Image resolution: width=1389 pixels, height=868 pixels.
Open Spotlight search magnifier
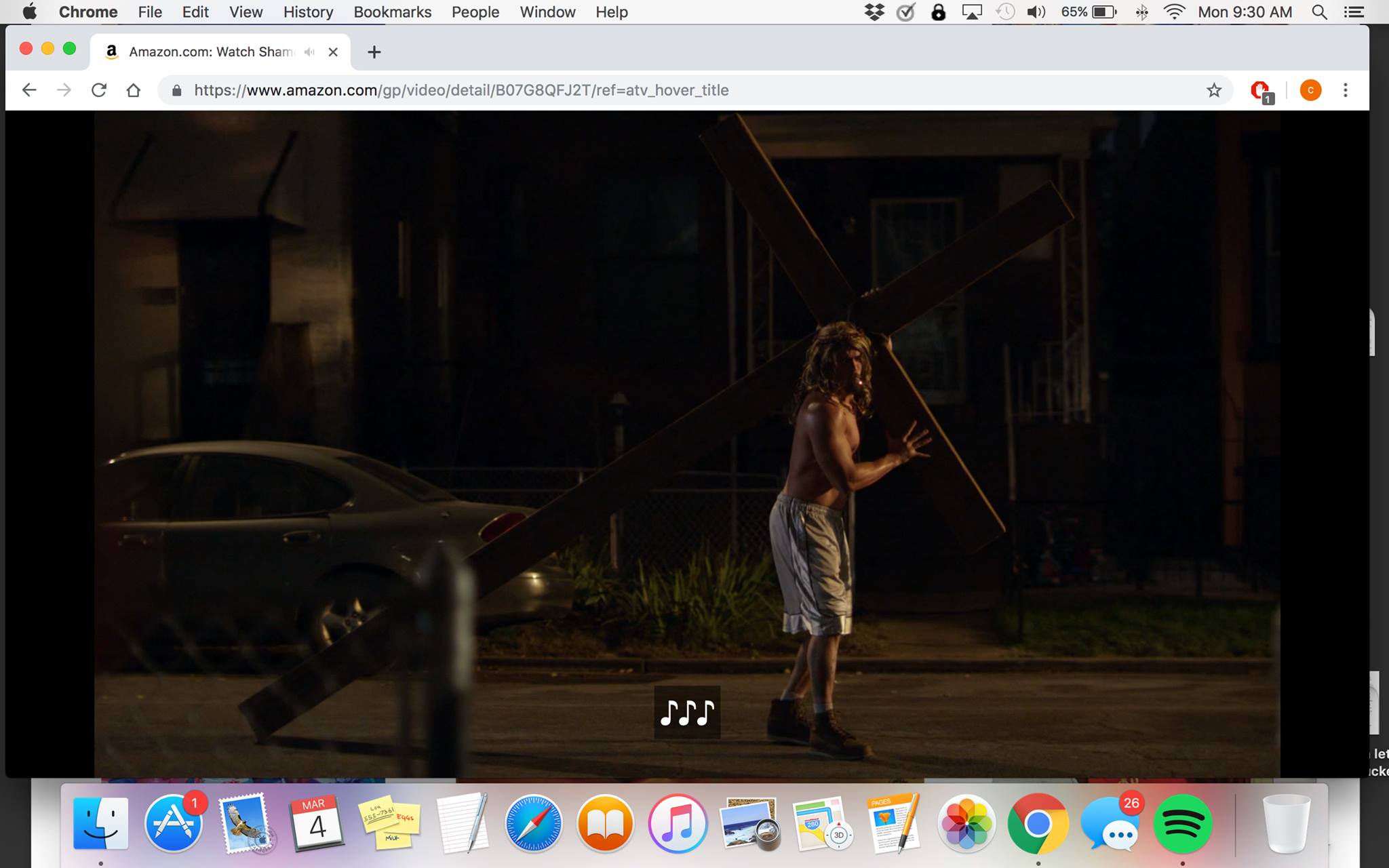tap(1319, 12)
